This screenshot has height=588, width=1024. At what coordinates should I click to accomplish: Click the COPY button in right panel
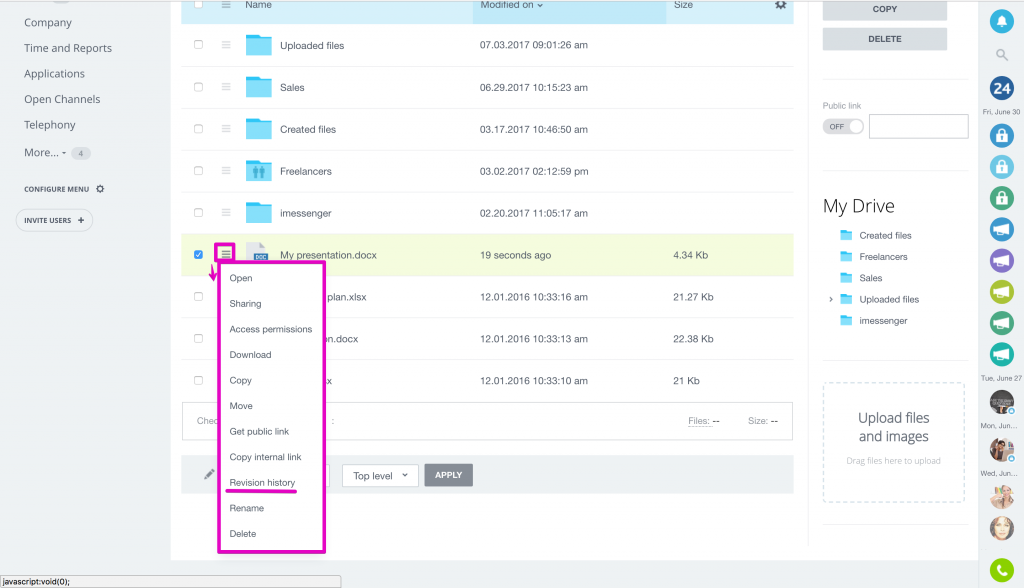(x=884, y=9)
